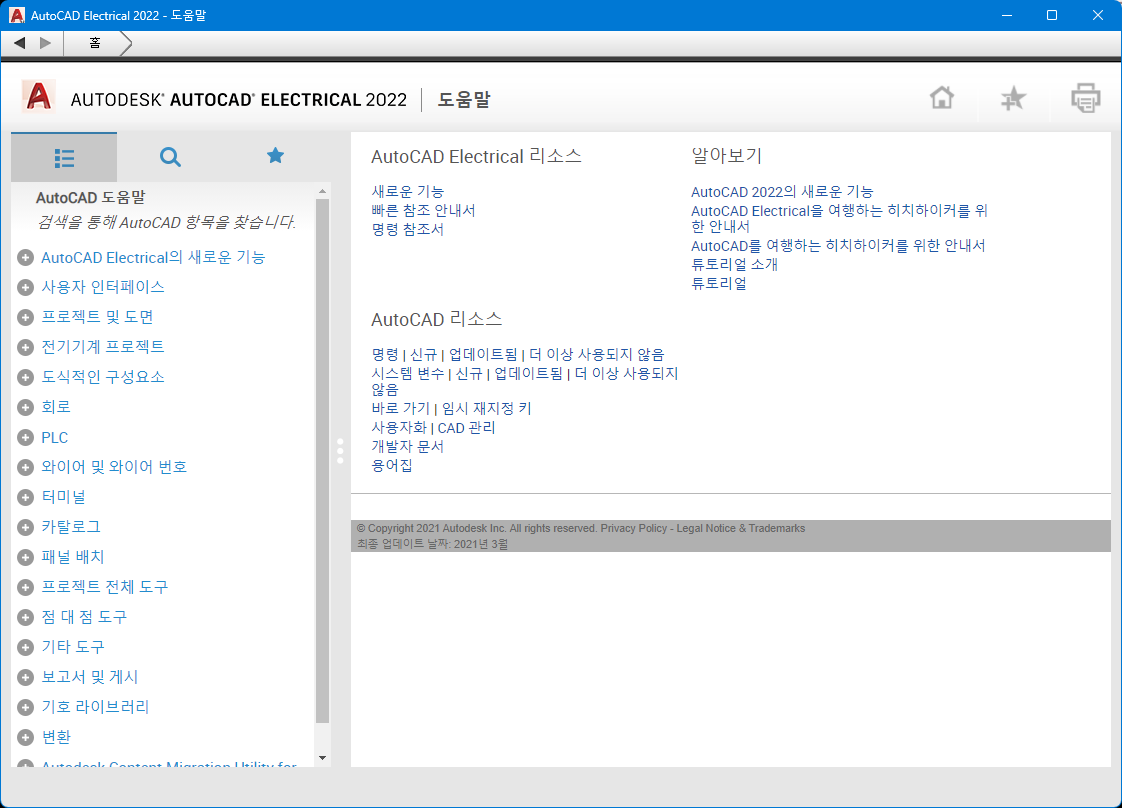This screenshot has height=808, width=1122.
Task: Open the 기호 라이브러리 topic
Action: [x=95, y=707]
